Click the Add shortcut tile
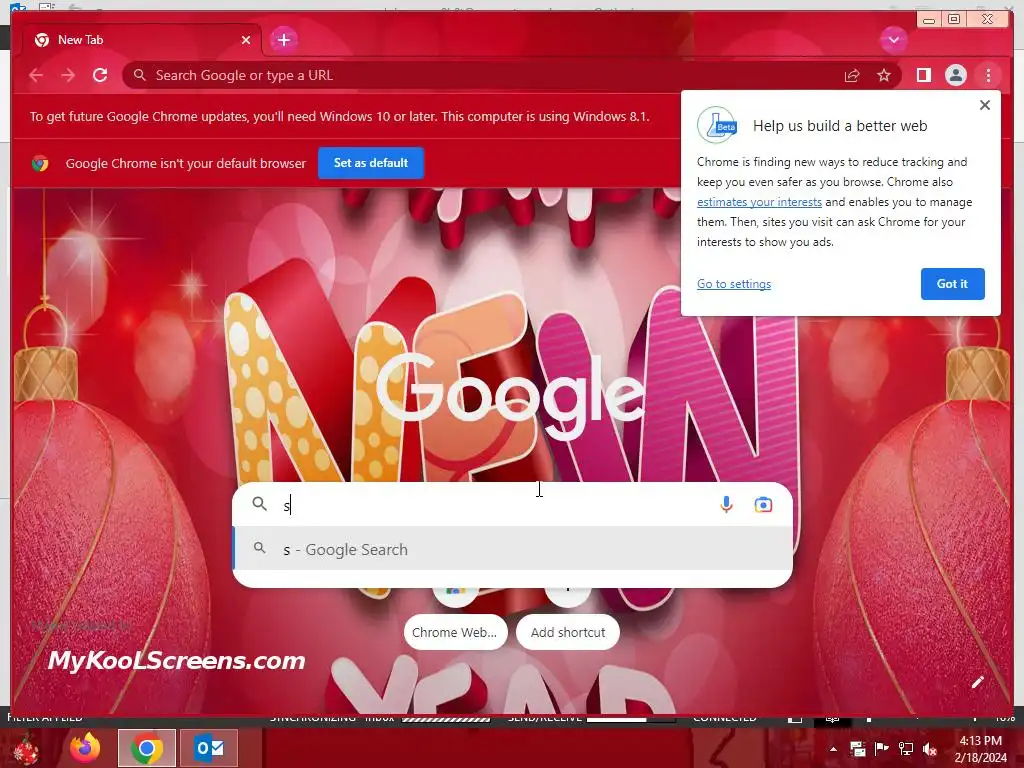Image resolution: width=1024 pixels, height=768 pixels. click(x=568, y=632)
